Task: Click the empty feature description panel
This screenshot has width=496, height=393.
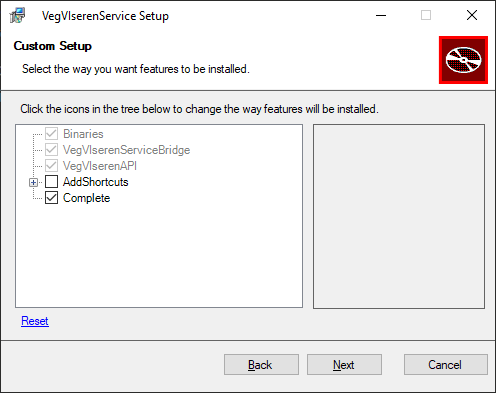Action: click(x=399, y=217)
